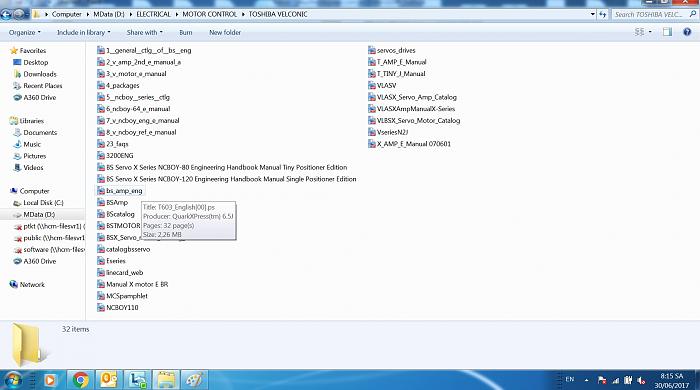Select the servos_drives file

click(392, 50)
